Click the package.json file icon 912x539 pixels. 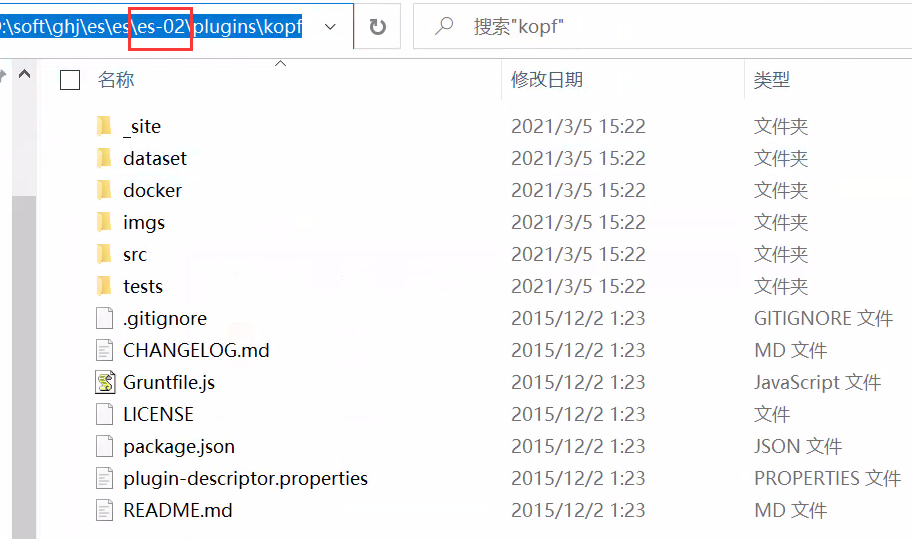point(104,446)
